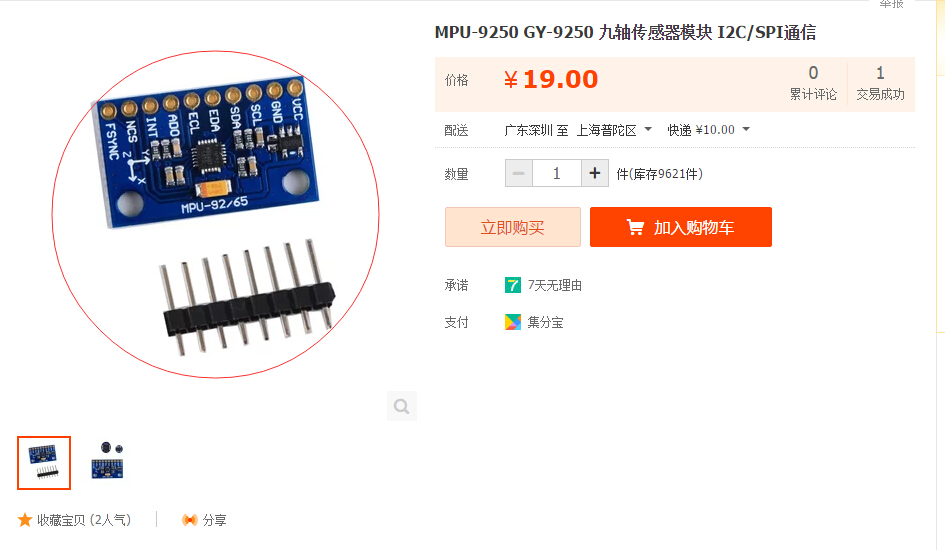Open the 快递 ¥10.00 shipping method dropdown

[x=708, y=130]
